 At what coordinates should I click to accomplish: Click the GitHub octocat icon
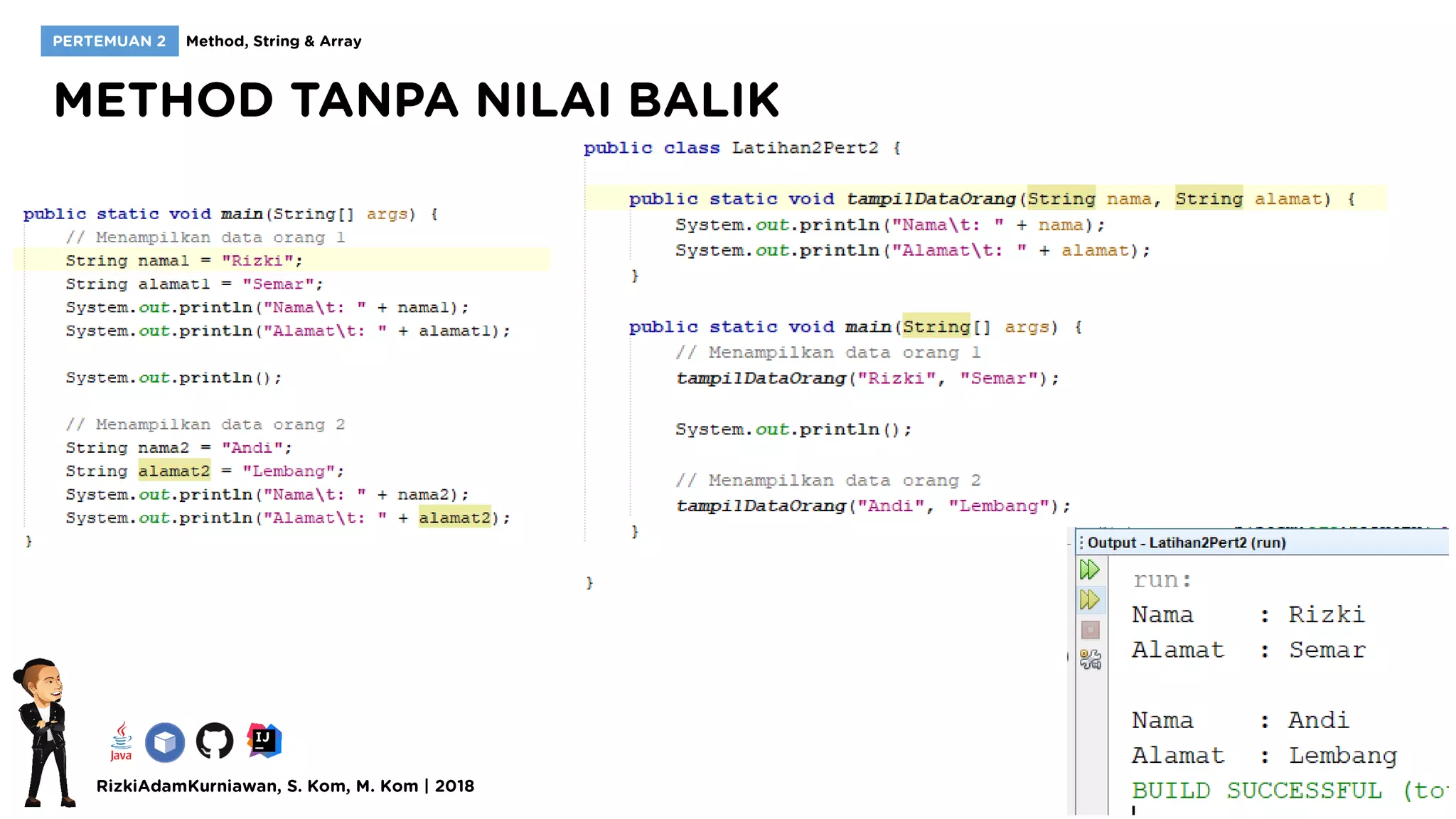click(x=215, y=742)
